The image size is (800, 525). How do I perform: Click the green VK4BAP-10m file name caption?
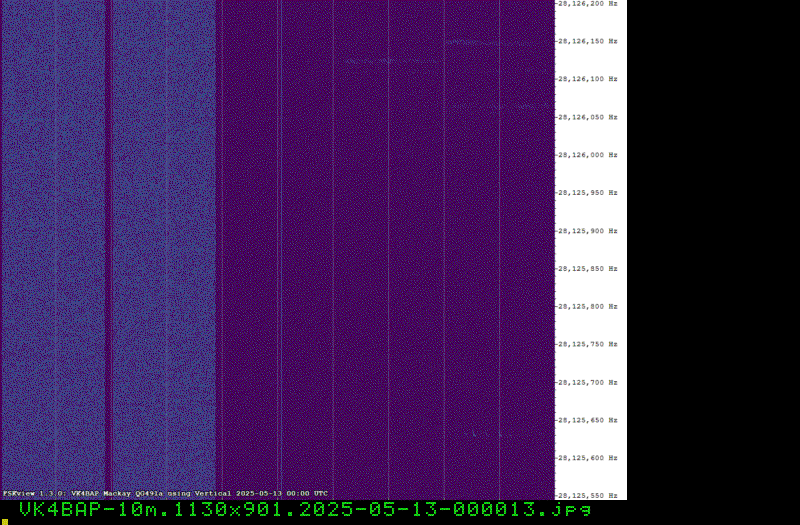(305, 510)
